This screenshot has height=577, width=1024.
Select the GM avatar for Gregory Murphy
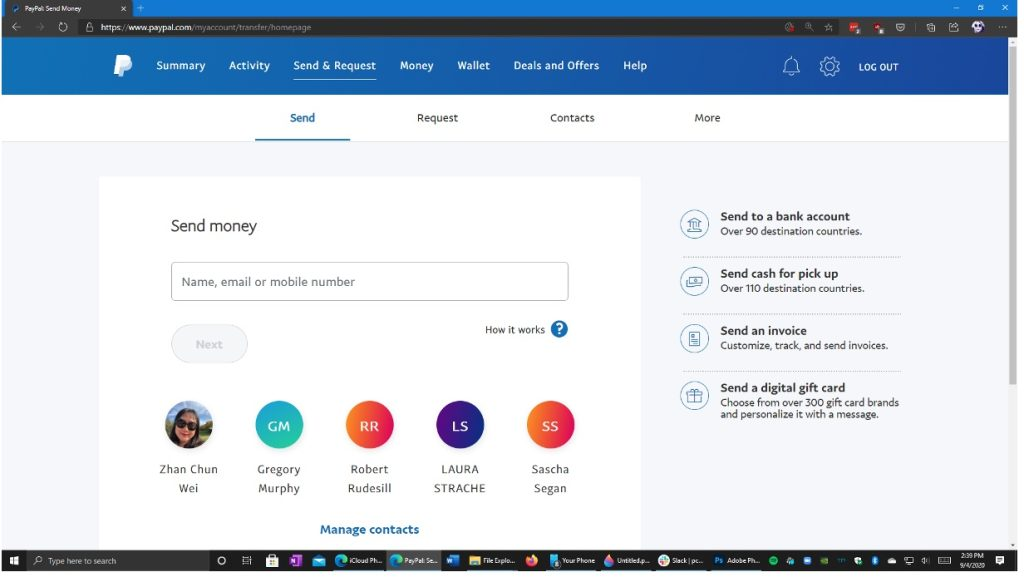pos(279,425)
